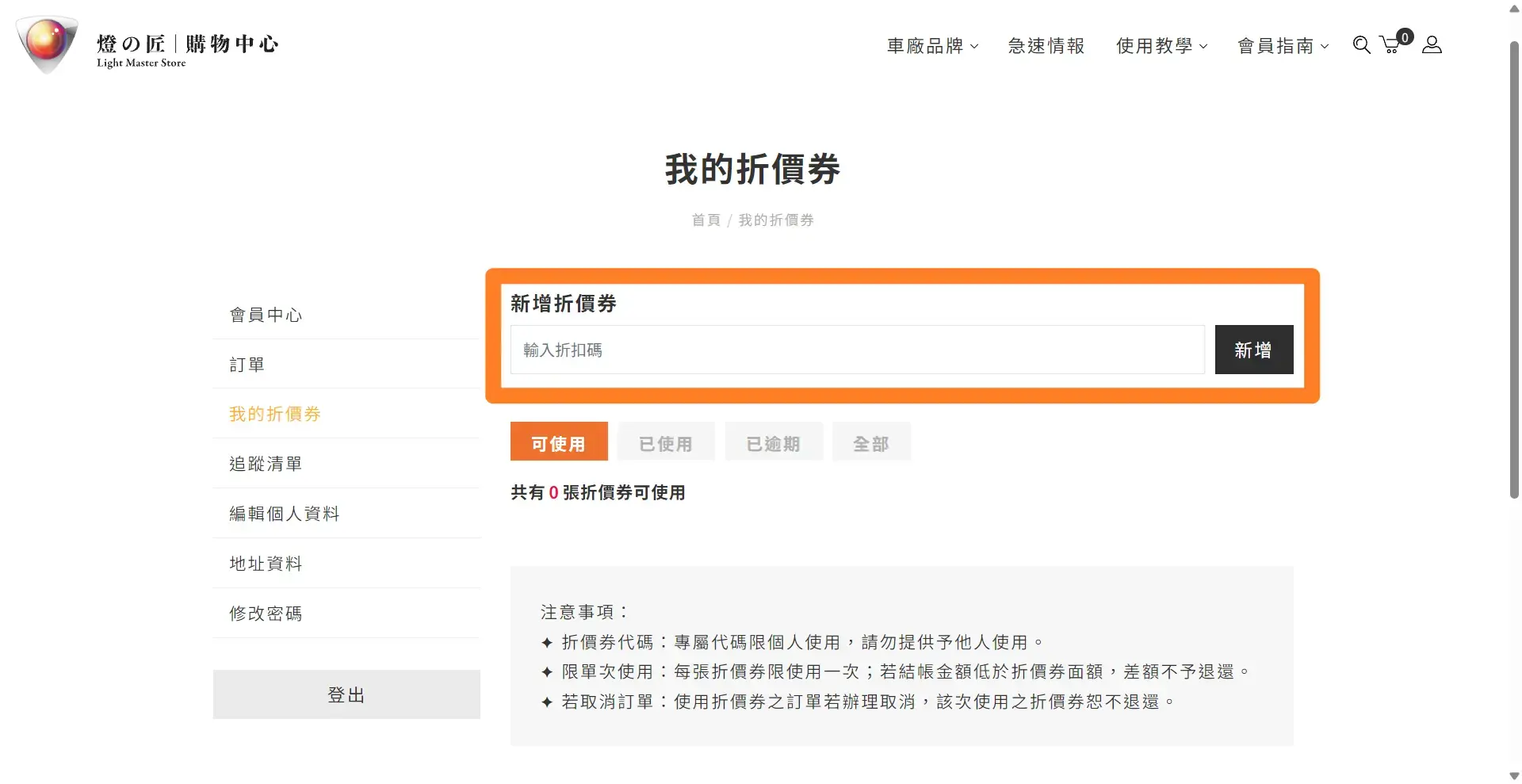Open the user account icon
This screenshot has height=784, width=1522.
pos(1432,45)
